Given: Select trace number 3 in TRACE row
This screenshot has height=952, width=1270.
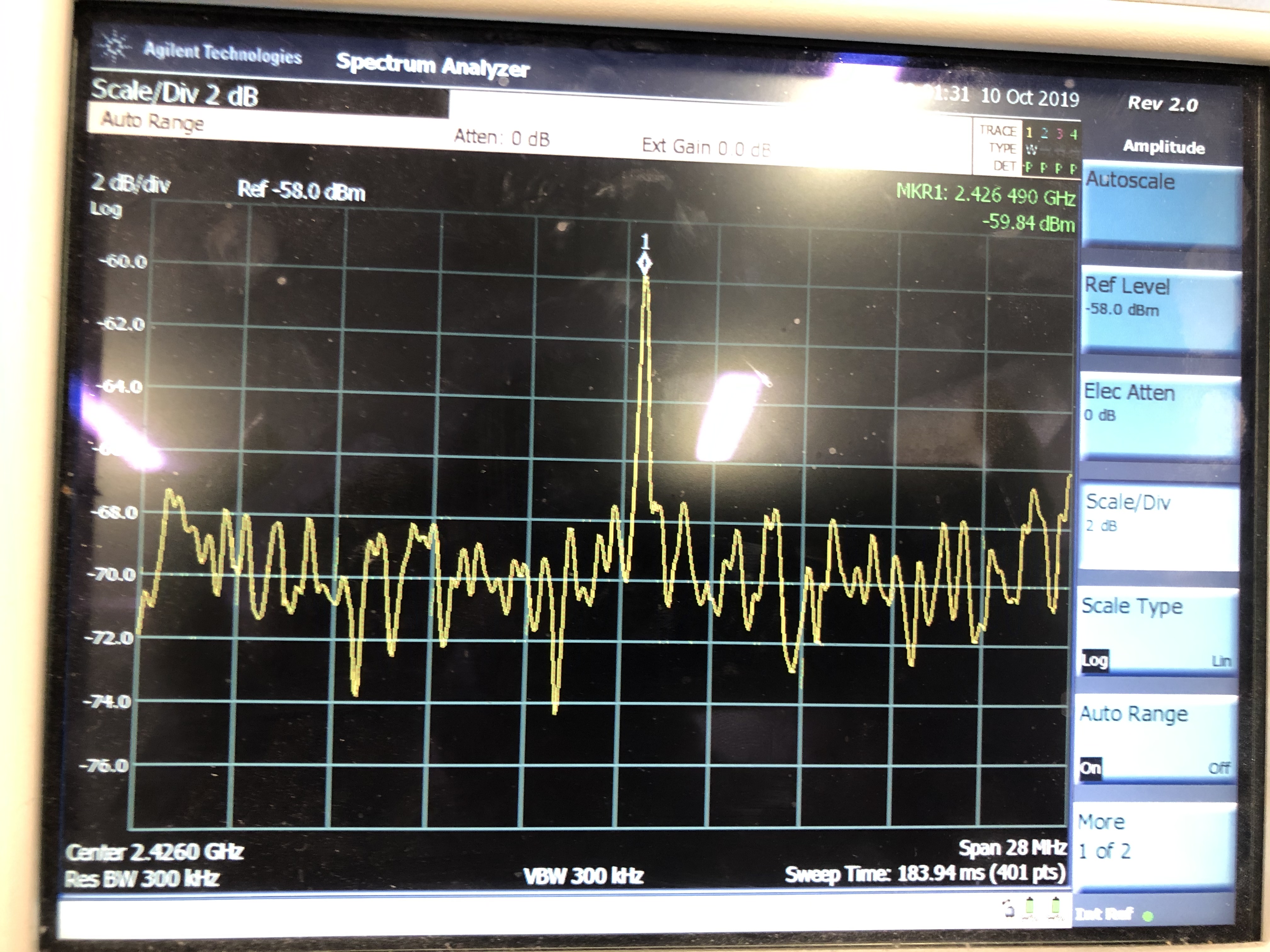Looking at the screenshot, I should point(1059,134).
